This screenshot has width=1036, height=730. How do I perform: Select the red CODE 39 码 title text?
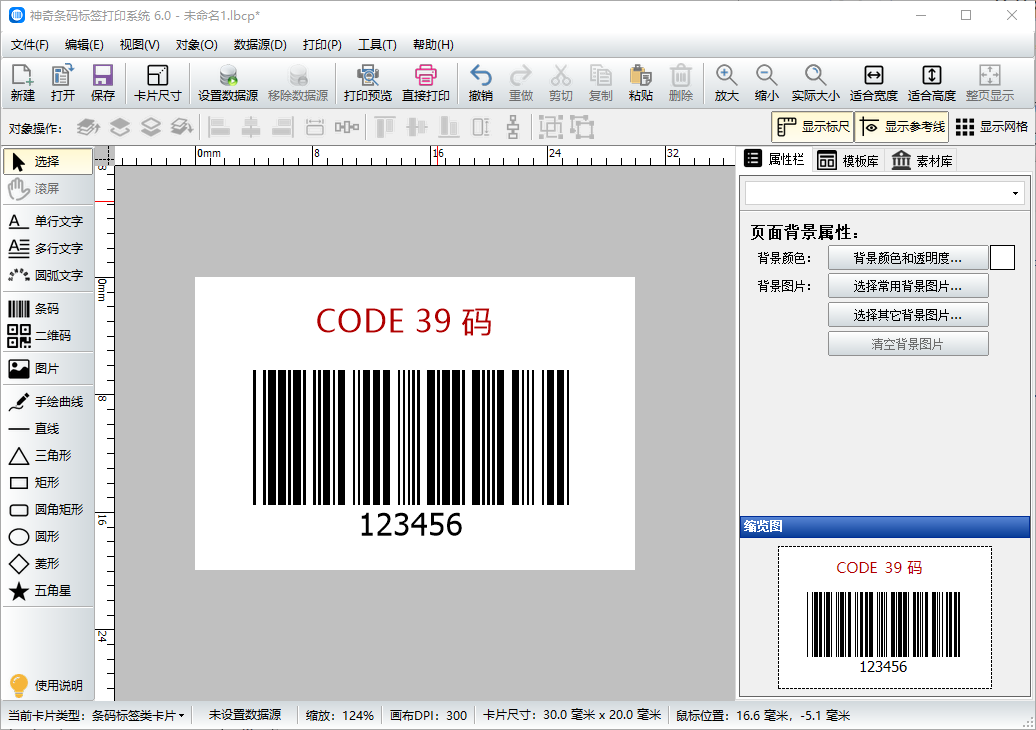point(404,322)
